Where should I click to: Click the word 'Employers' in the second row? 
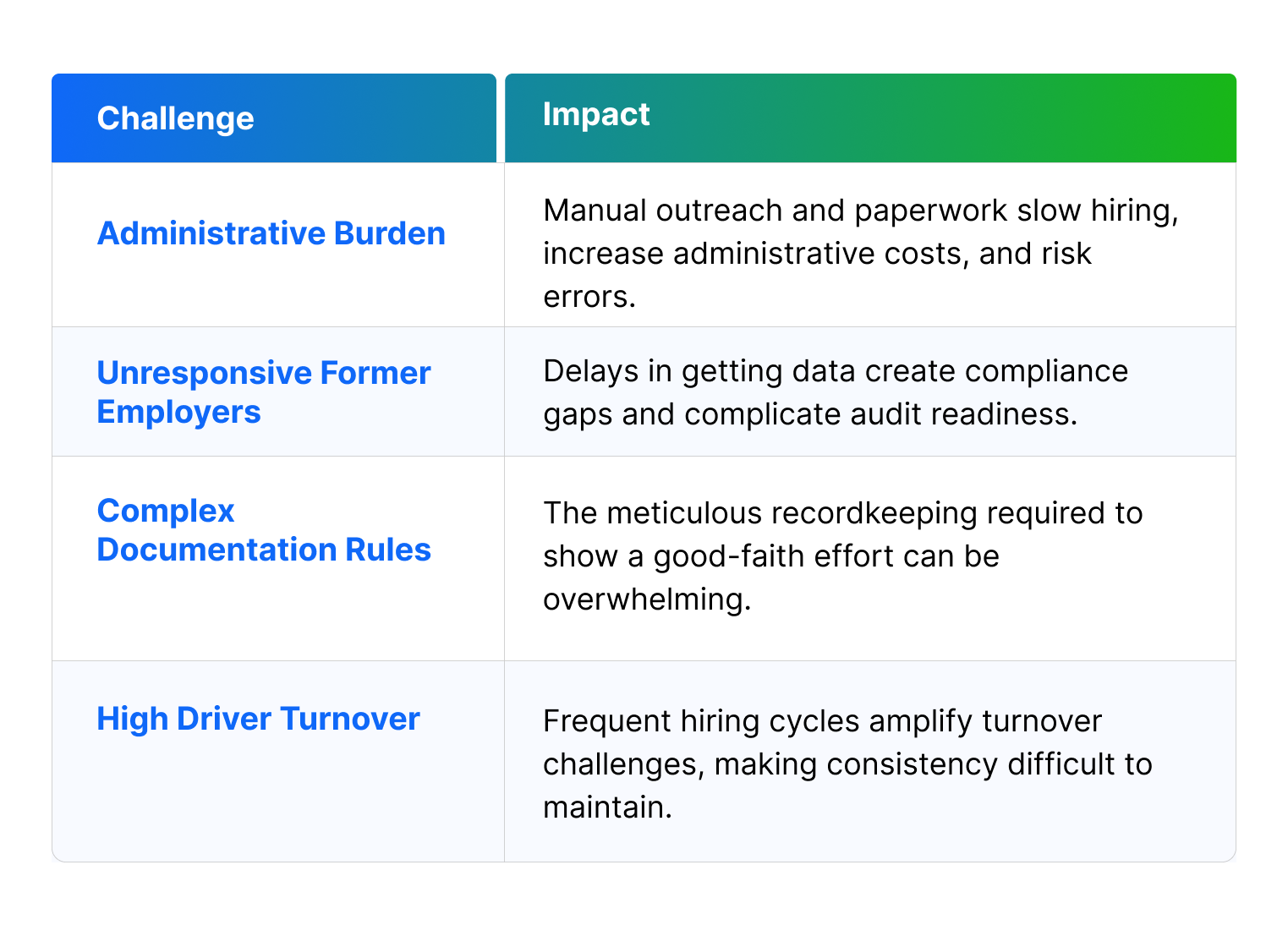click(x=178, y=412)
